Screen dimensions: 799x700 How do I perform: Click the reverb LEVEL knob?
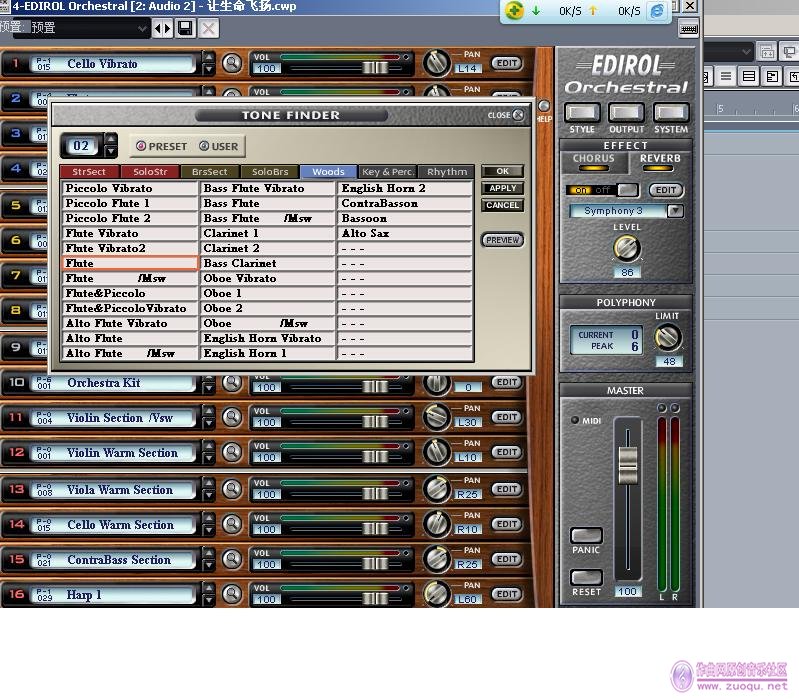coord(626,249)
